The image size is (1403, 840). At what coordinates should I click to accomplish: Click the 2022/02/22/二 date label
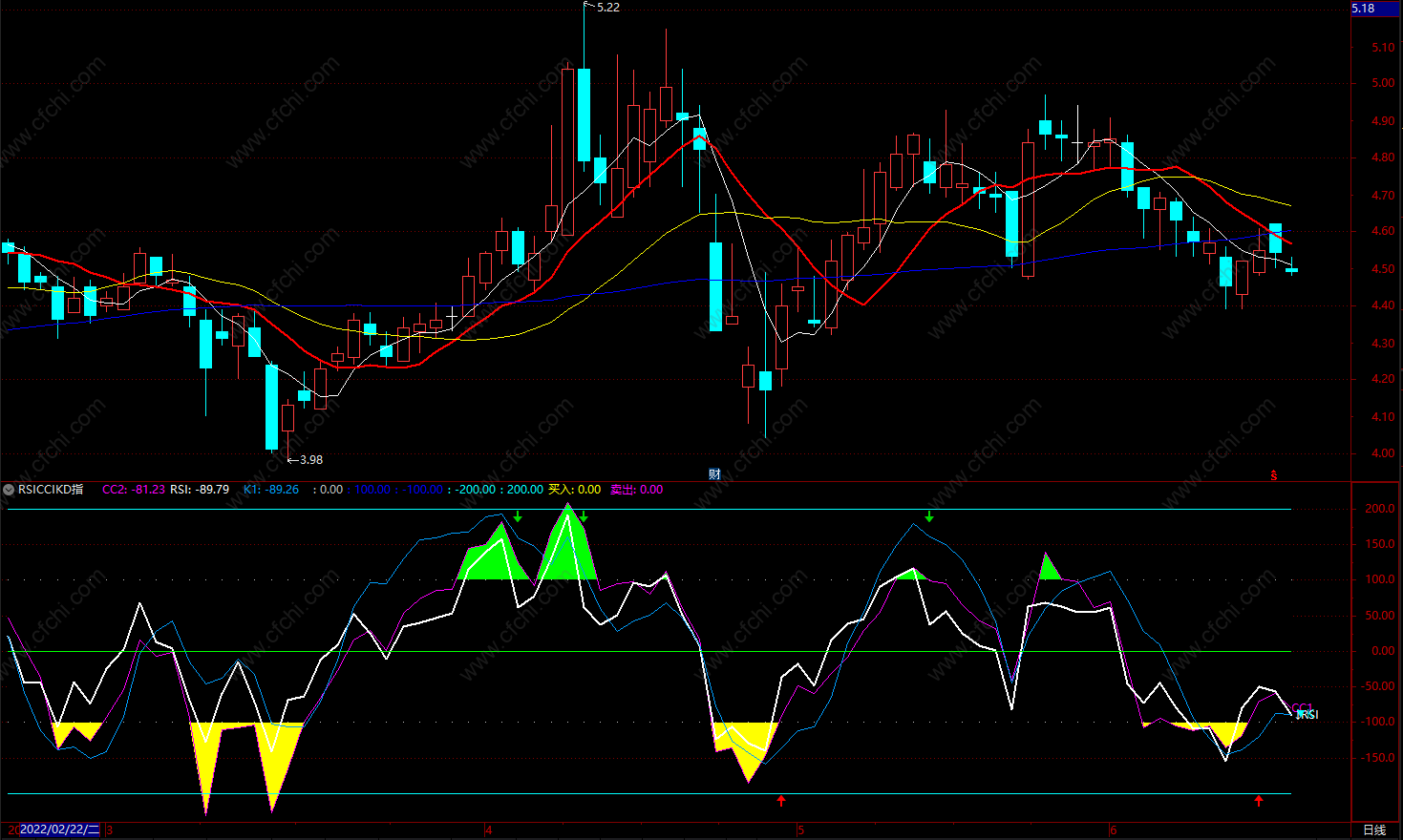(x=60, y=829)
